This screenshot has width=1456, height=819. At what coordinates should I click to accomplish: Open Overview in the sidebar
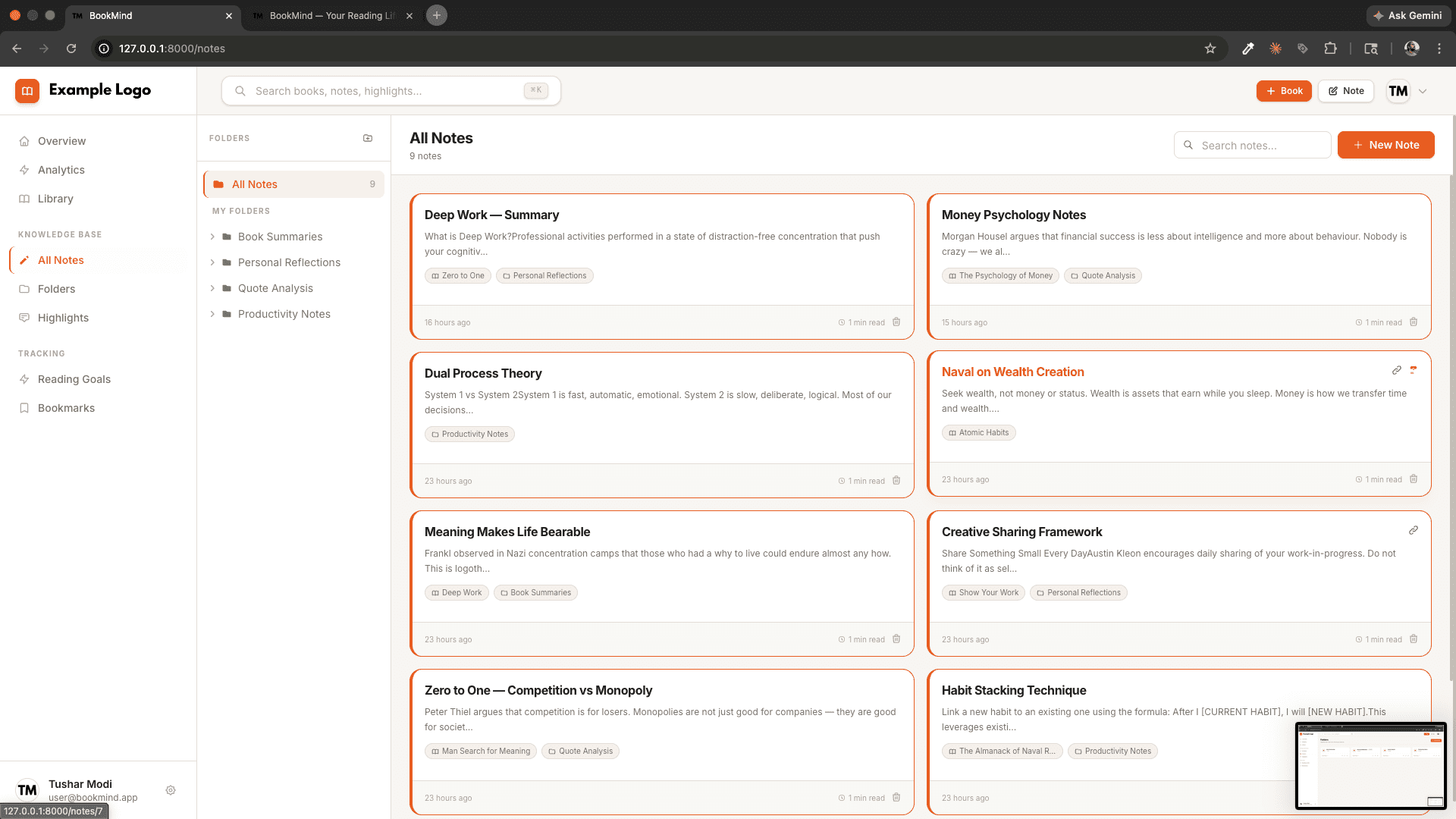click(x=99, y=141)
